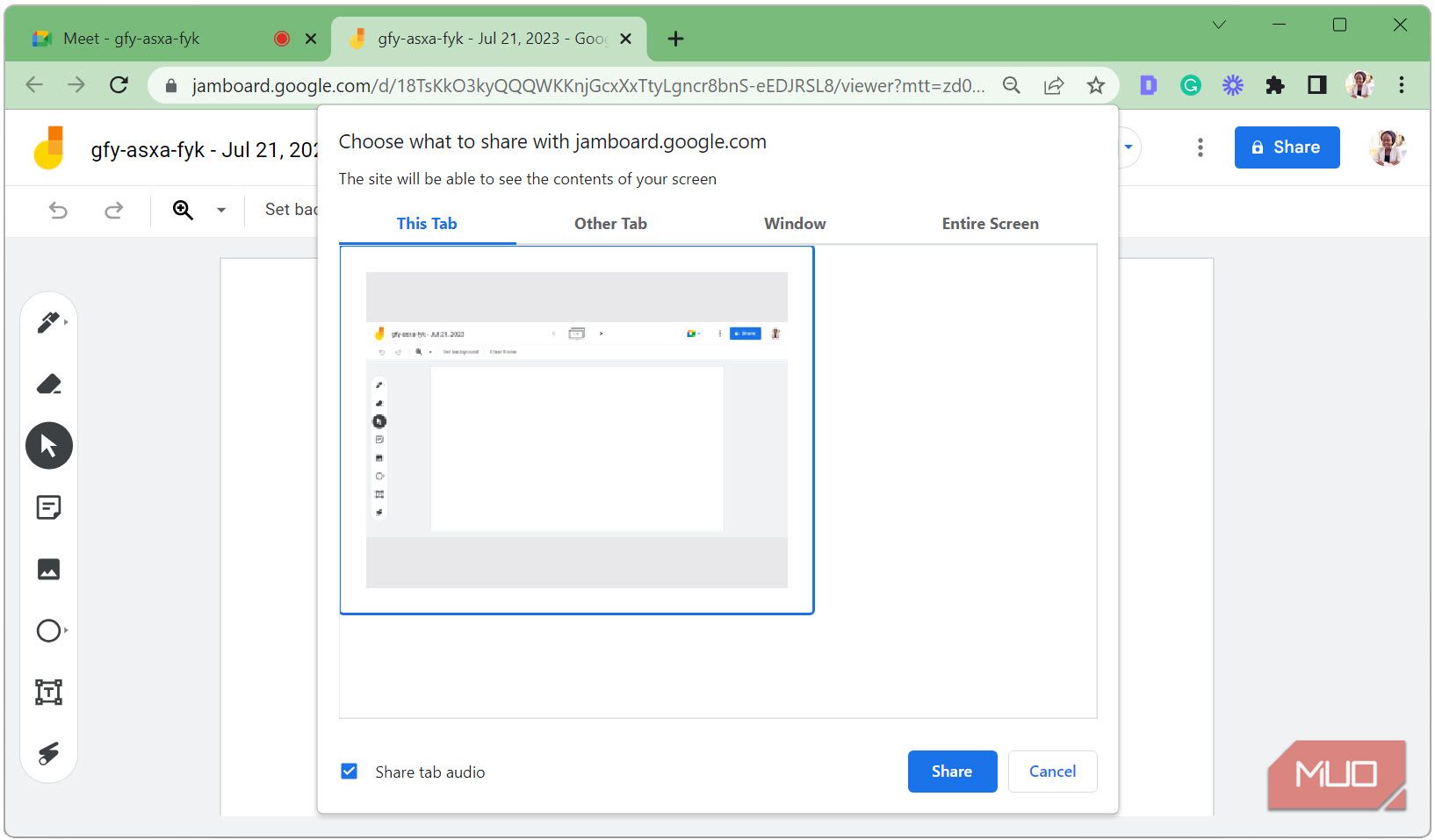Image resolution: width=1435 pixels, height=840 pixels.
Task: Open the Jamboard home logo
Action: [49, 147]
